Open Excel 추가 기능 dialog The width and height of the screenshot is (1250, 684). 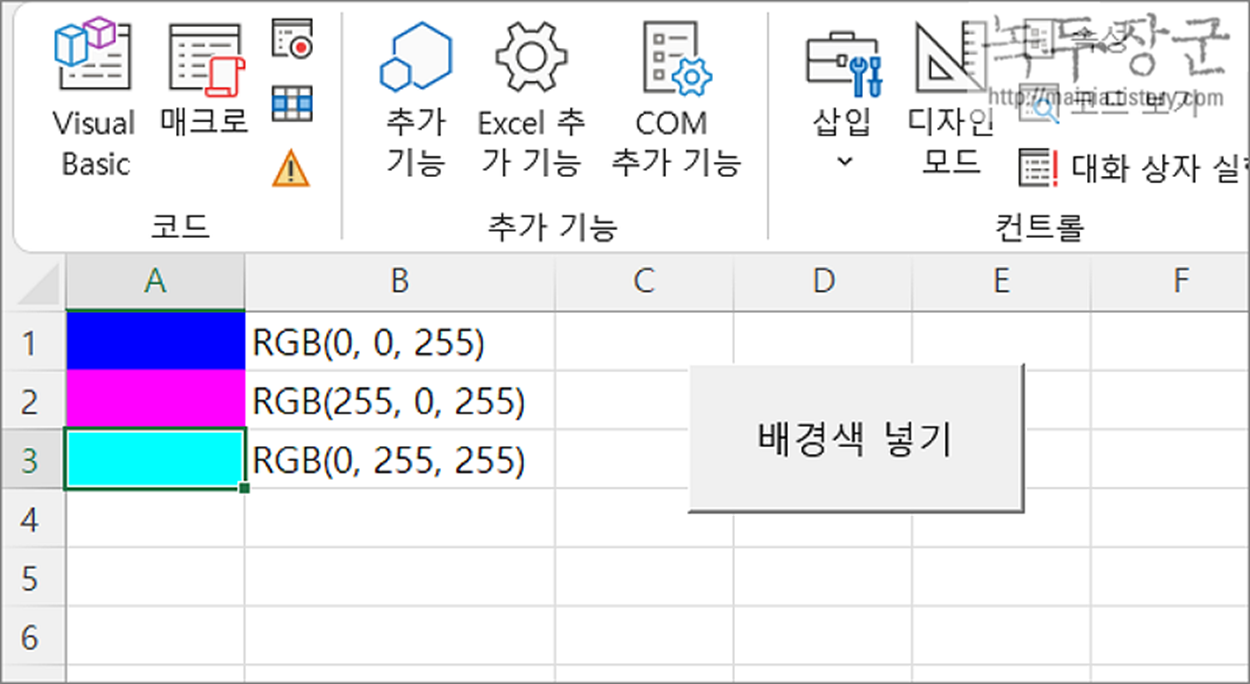[x=531, y=98]
